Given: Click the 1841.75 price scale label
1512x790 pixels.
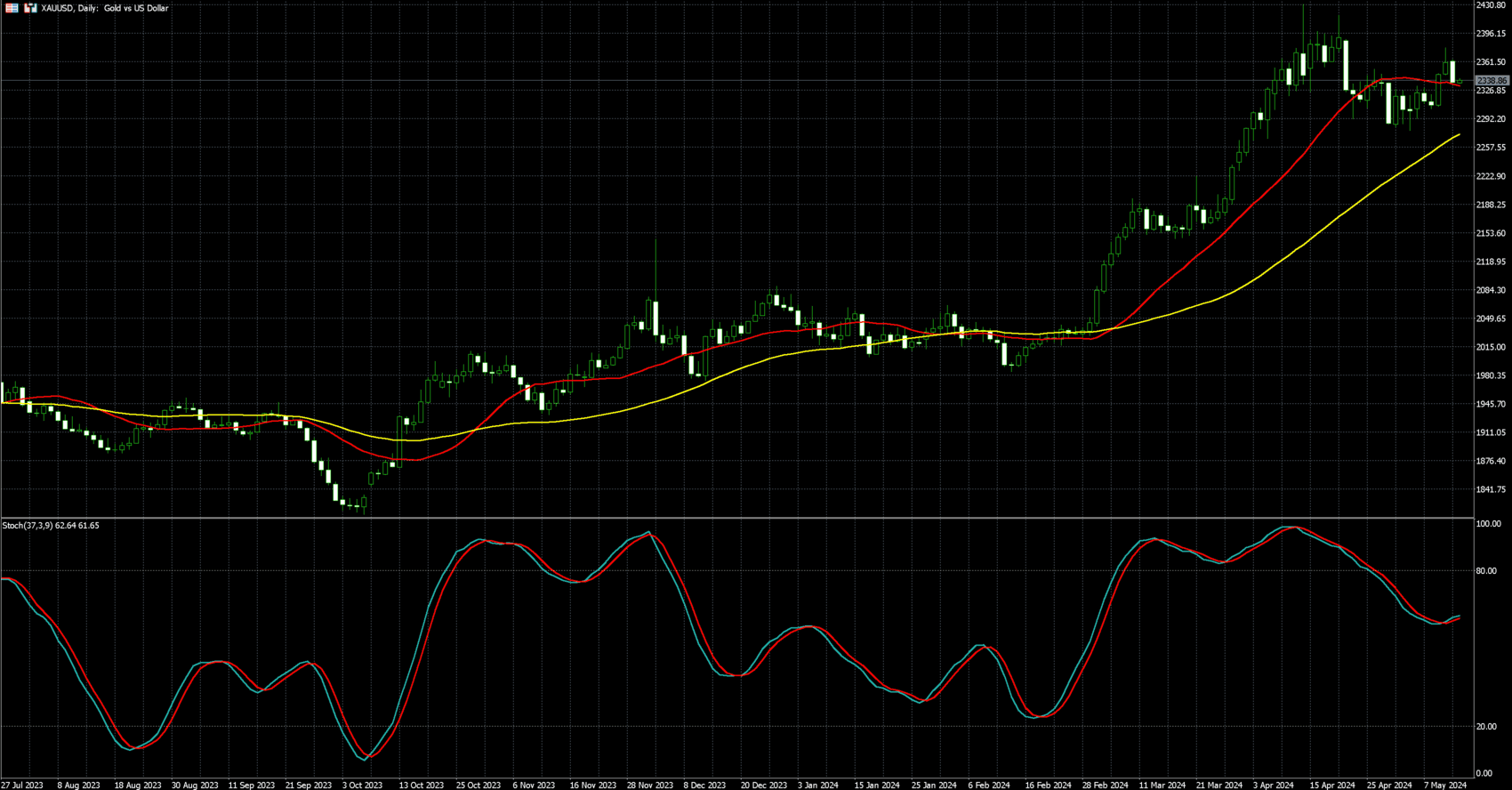Looking at the screenshot, I should [x=1491, y=489].
